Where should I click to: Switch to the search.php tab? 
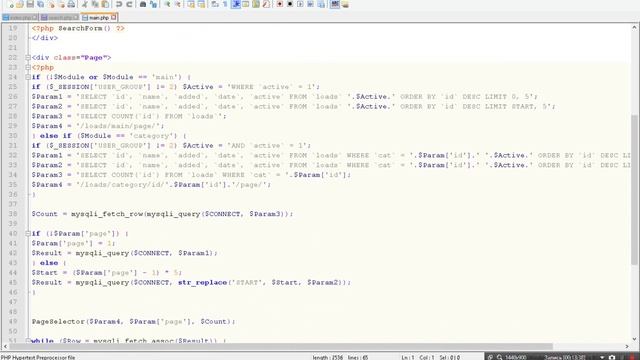(60, 18)
